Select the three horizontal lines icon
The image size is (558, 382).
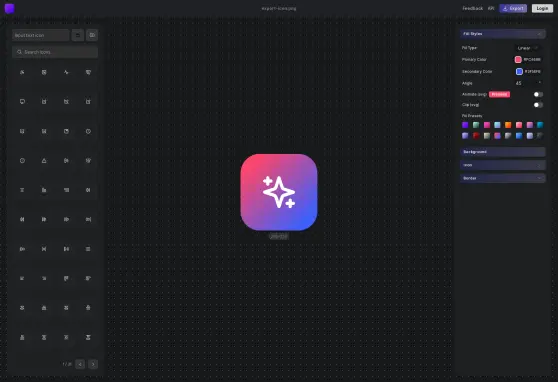88,249
